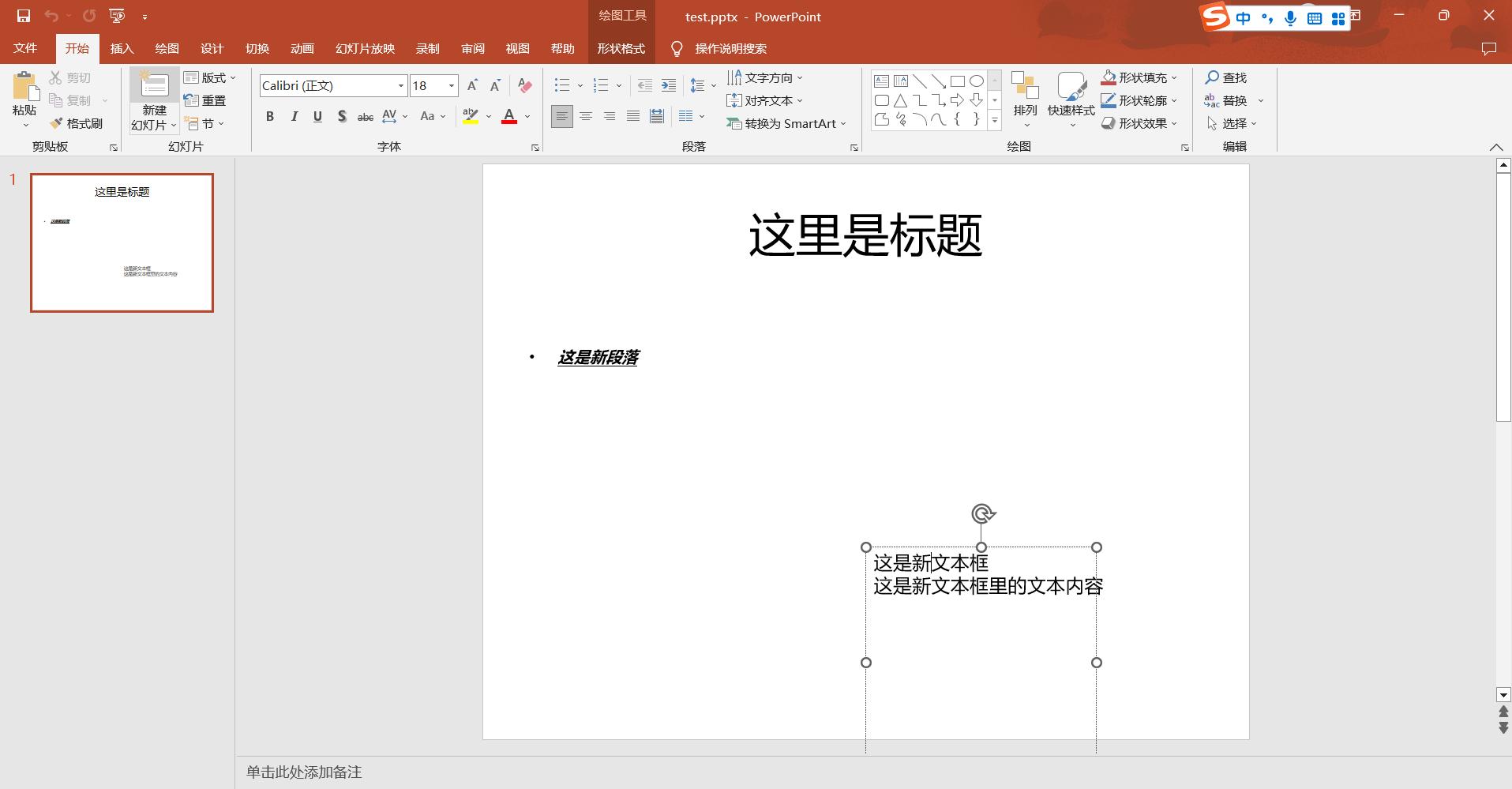Click the red font color swatch
The image size is (1512, 789).
[x=508, y=116]
